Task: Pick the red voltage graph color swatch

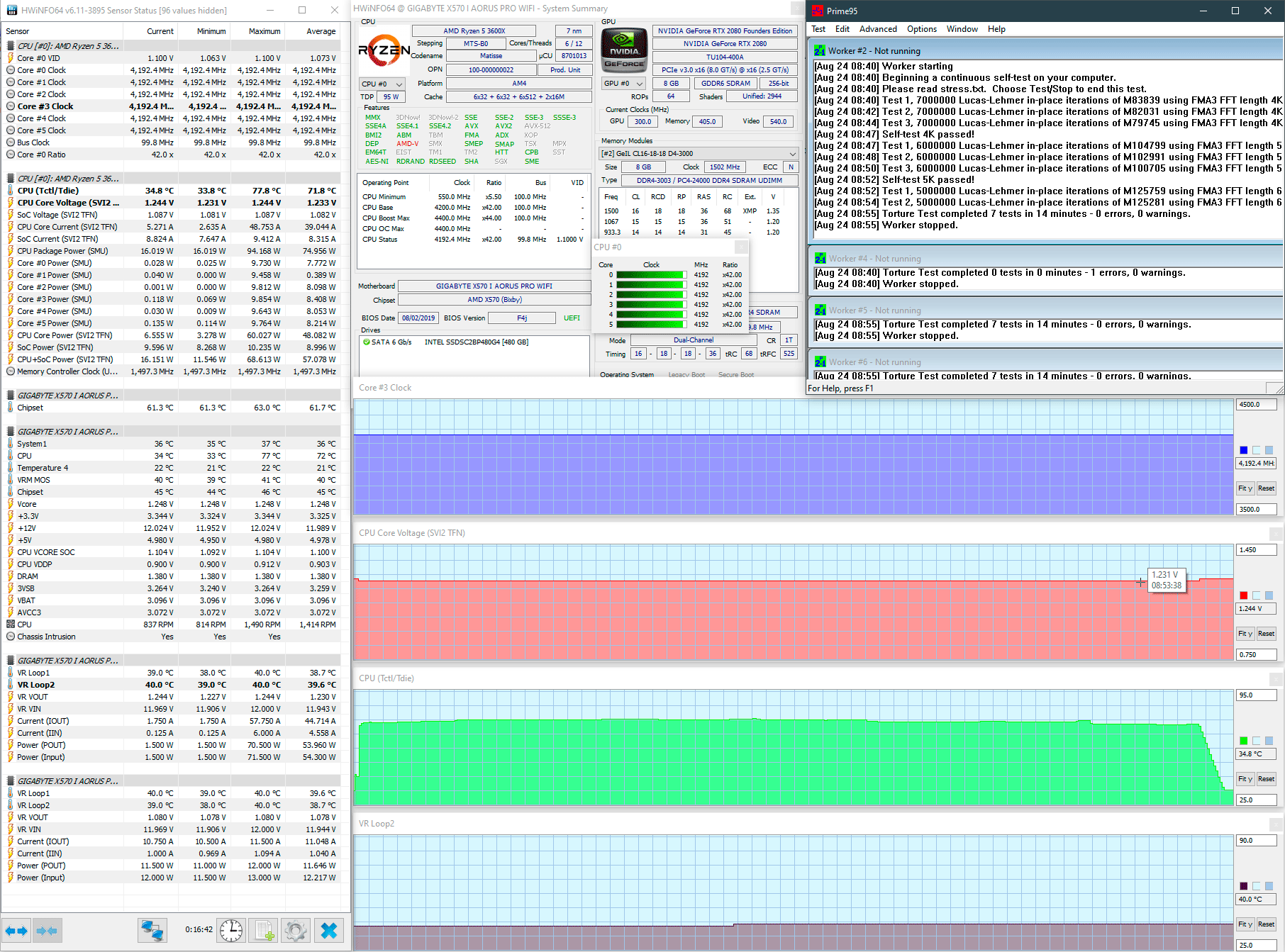Action: click(1243, 595)
